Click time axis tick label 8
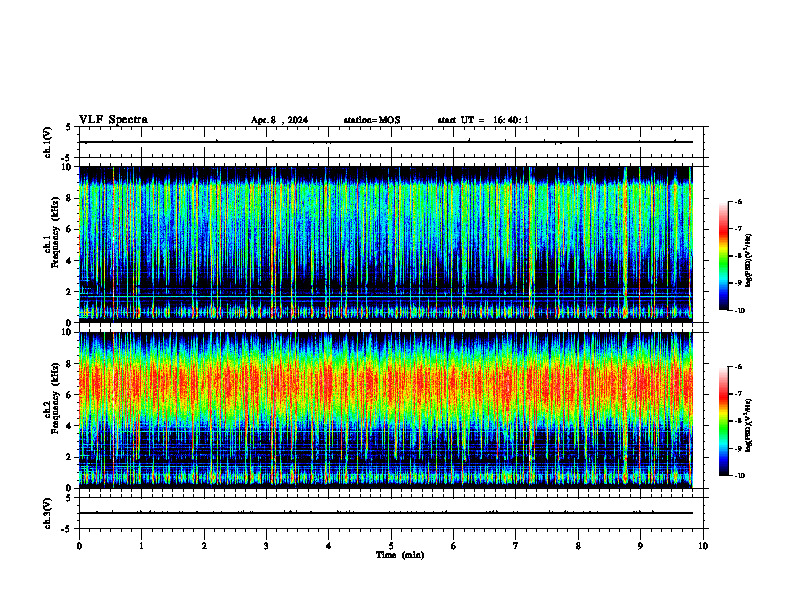Image resolution: width=792 pixels, height=612 pixels. 578,546
